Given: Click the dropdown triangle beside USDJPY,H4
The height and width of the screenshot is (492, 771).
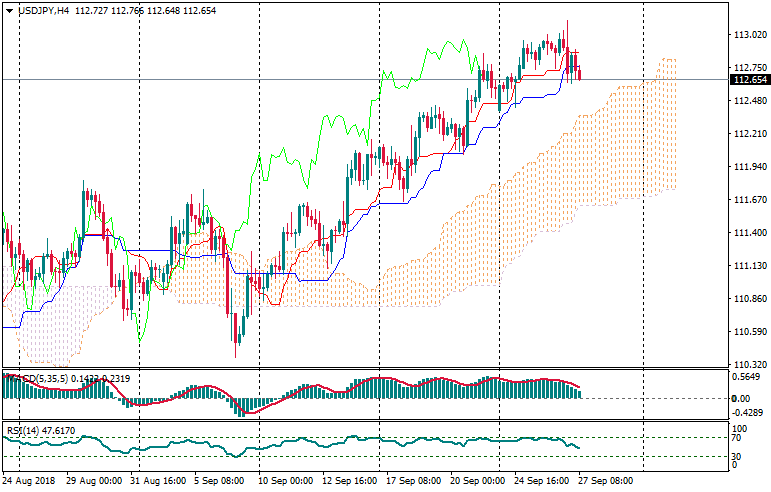Looking at the screenshot, I should point(9,10).
